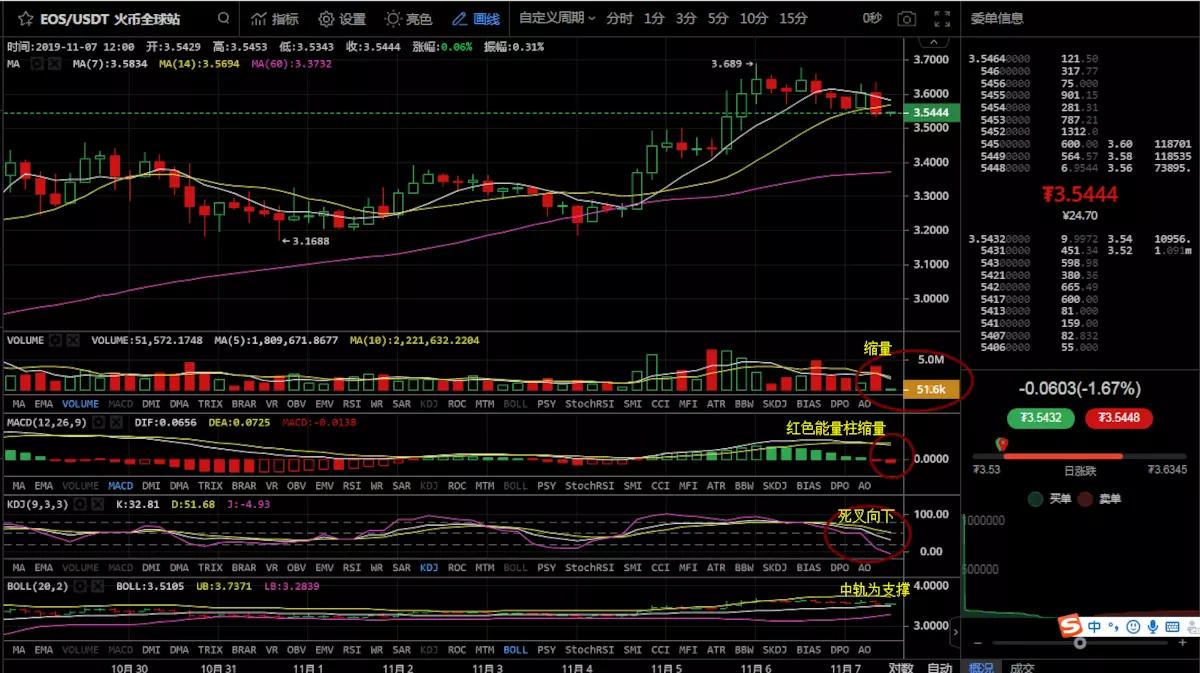The image size is (1200, 673).
Task: Select the 分时 time-share view
Action: (619, 19)
